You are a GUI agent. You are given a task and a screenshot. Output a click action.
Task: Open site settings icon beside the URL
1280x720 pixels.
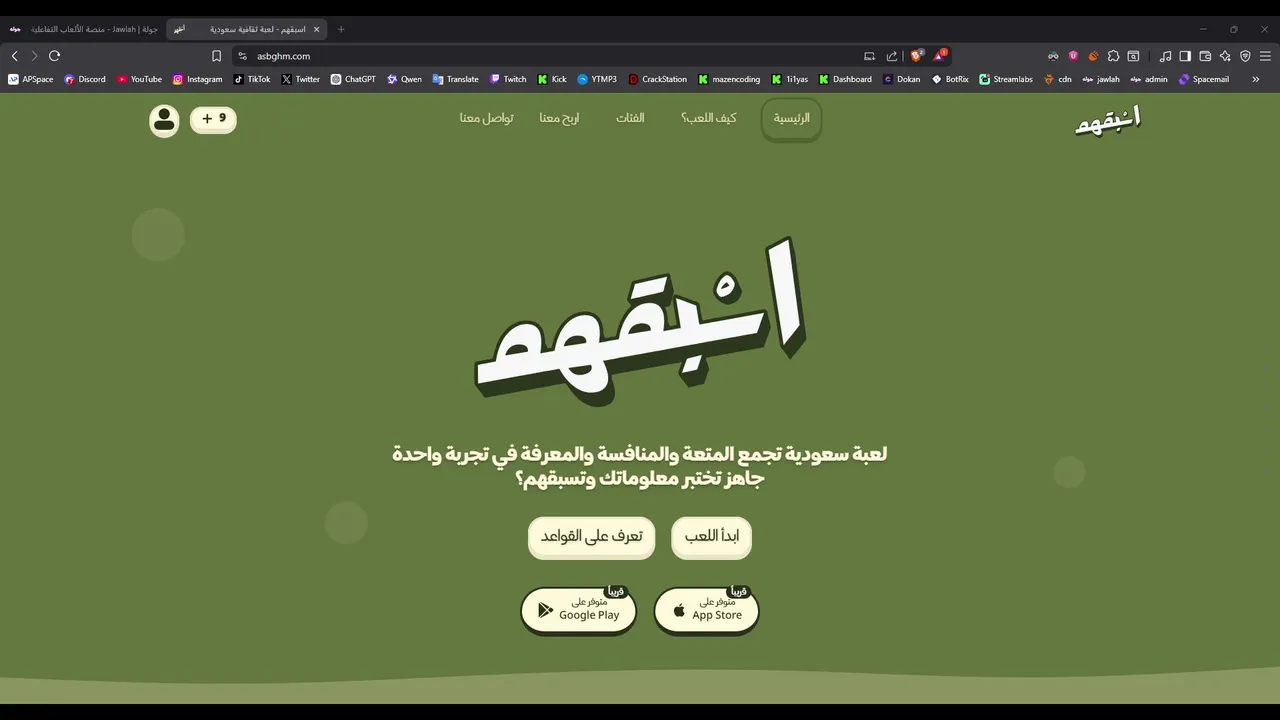[242, 56]
